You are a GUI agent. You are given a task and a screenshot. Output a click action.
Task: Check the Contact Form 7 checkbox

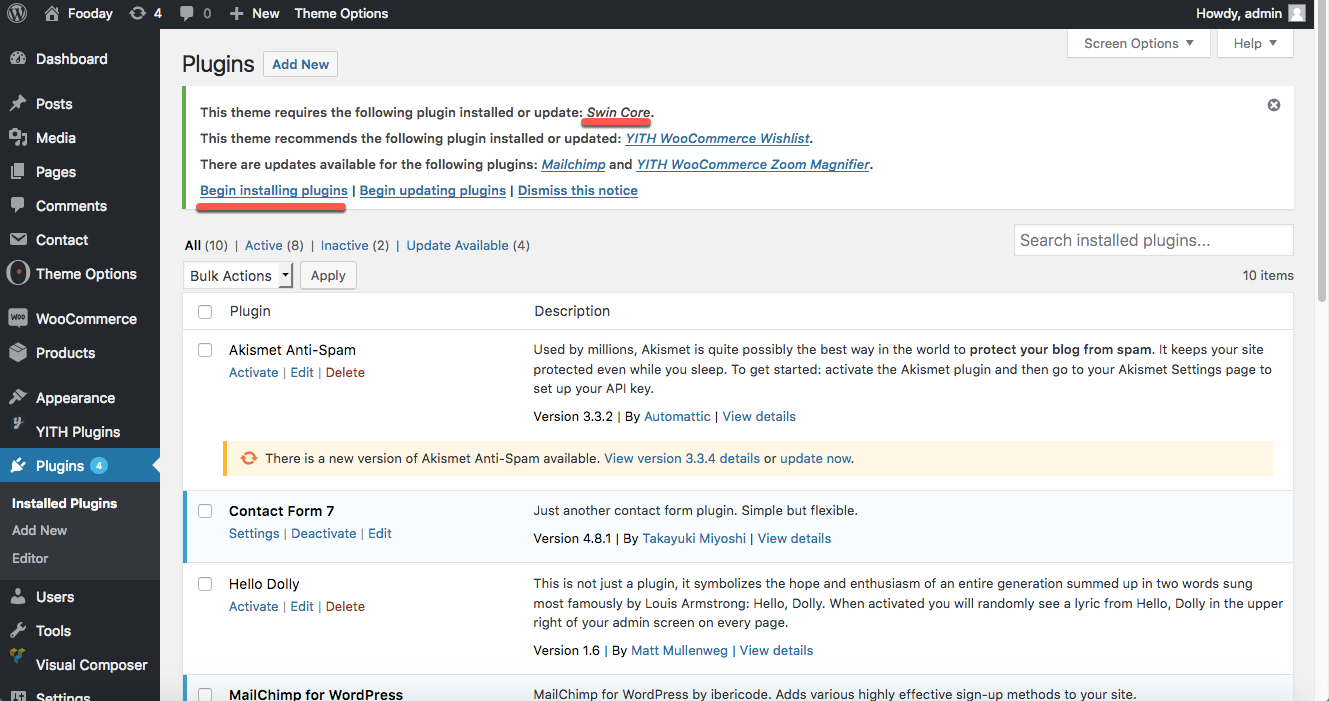205,511
